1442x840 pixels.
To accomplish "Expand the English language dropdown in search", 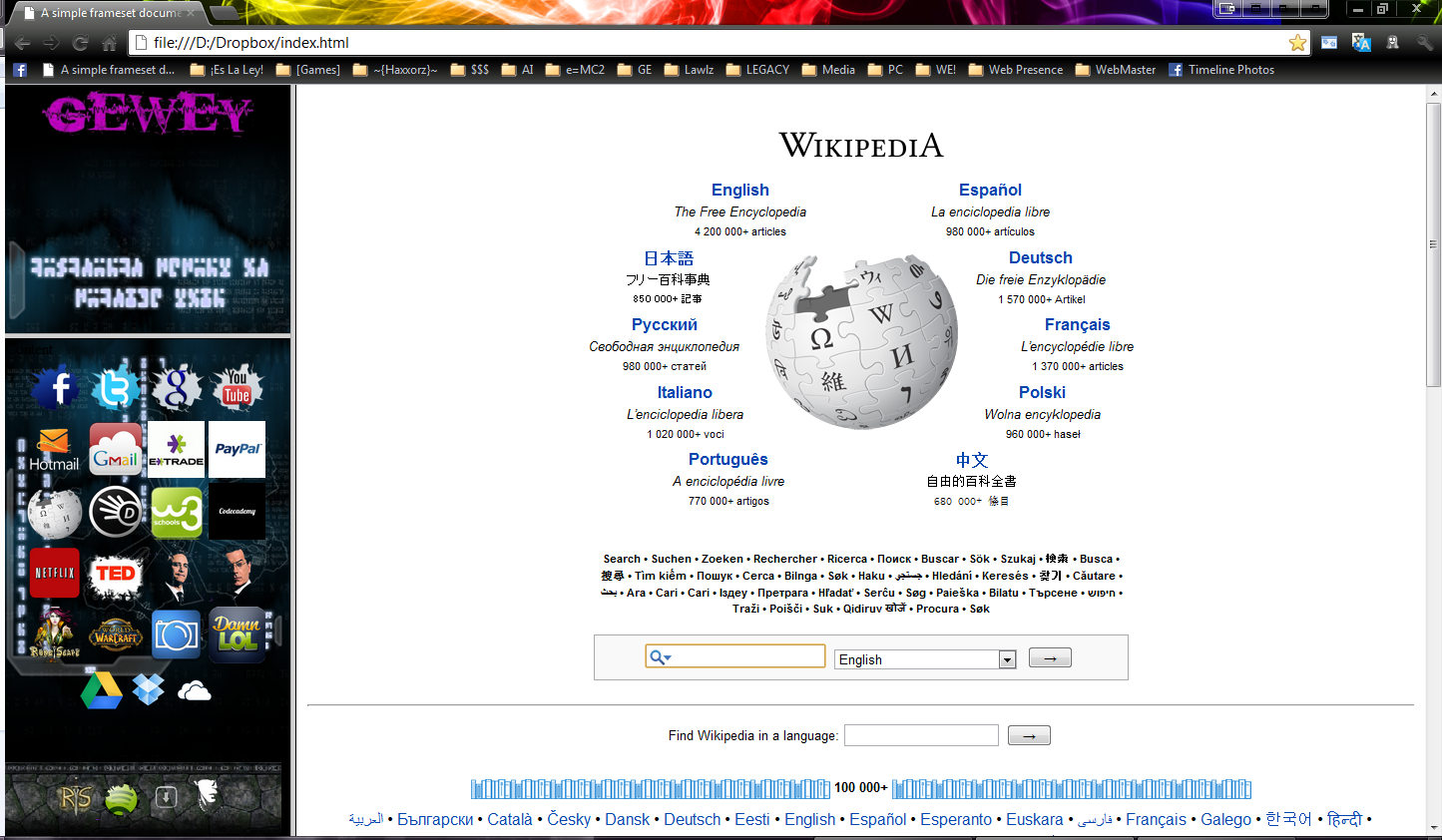I will [x=1008, y=659].
